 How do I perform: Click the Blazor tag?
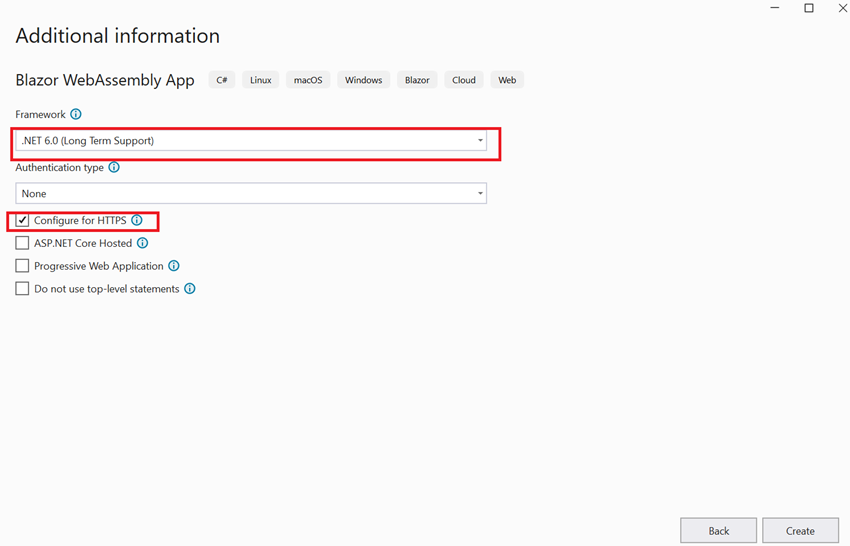(417, 80)
